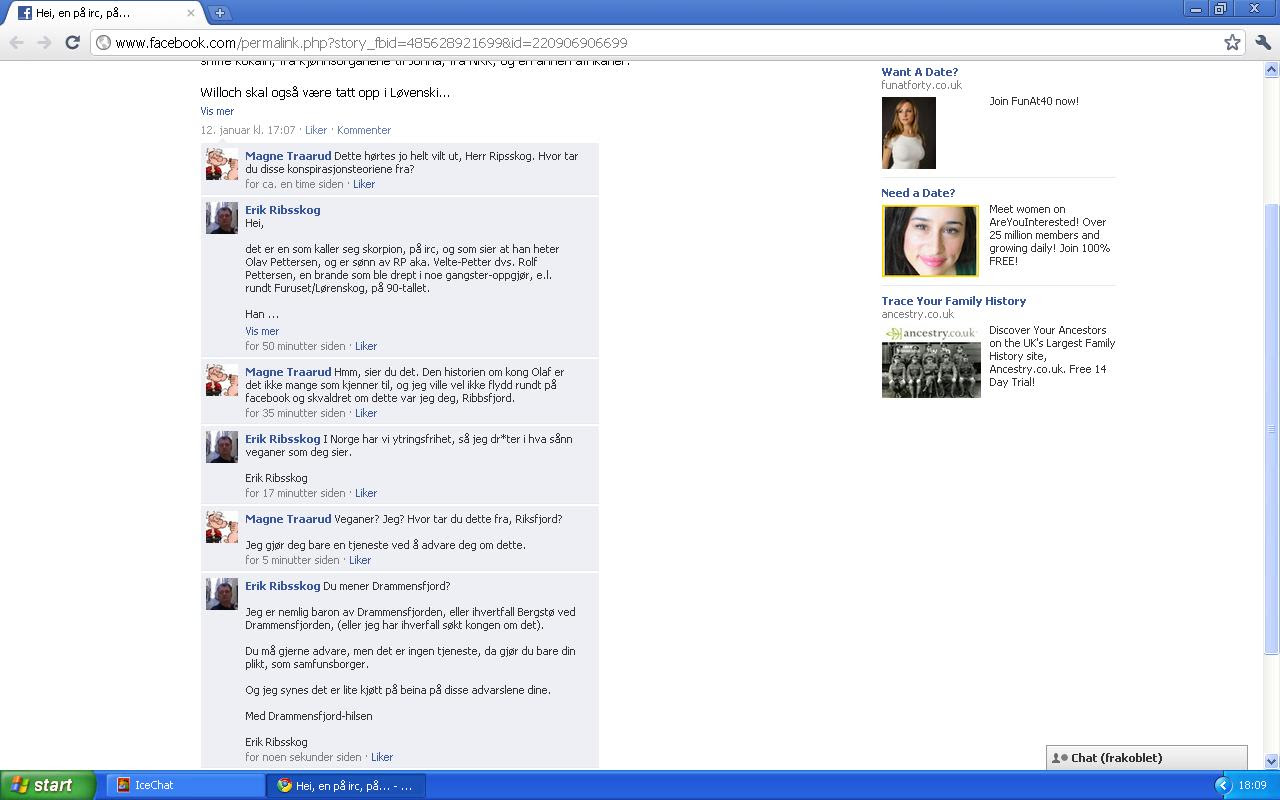Open Magne Traarud name in 'Veganer?' comment
1280x800 pixels.
pyautogui.click(x=288, y=519)
